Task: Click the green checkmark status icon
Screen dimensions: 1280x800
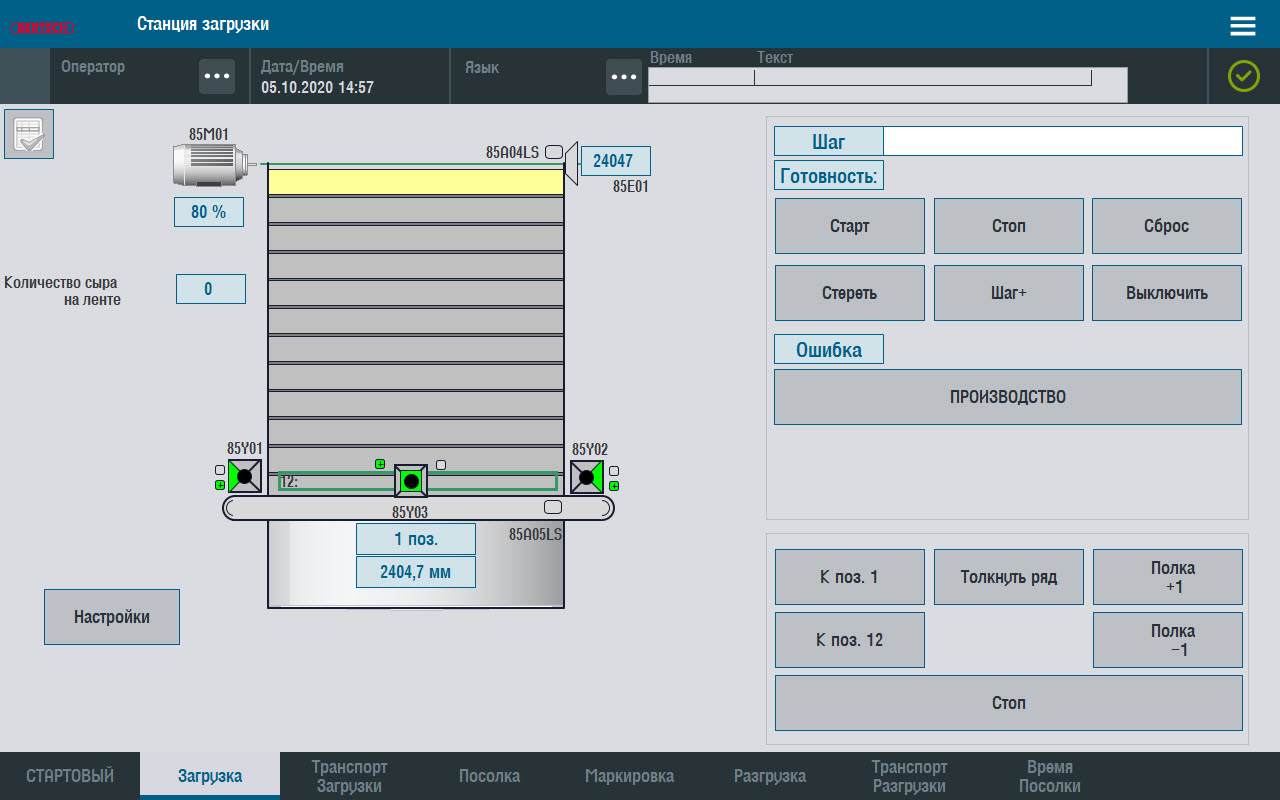Action: [1243, 76]
